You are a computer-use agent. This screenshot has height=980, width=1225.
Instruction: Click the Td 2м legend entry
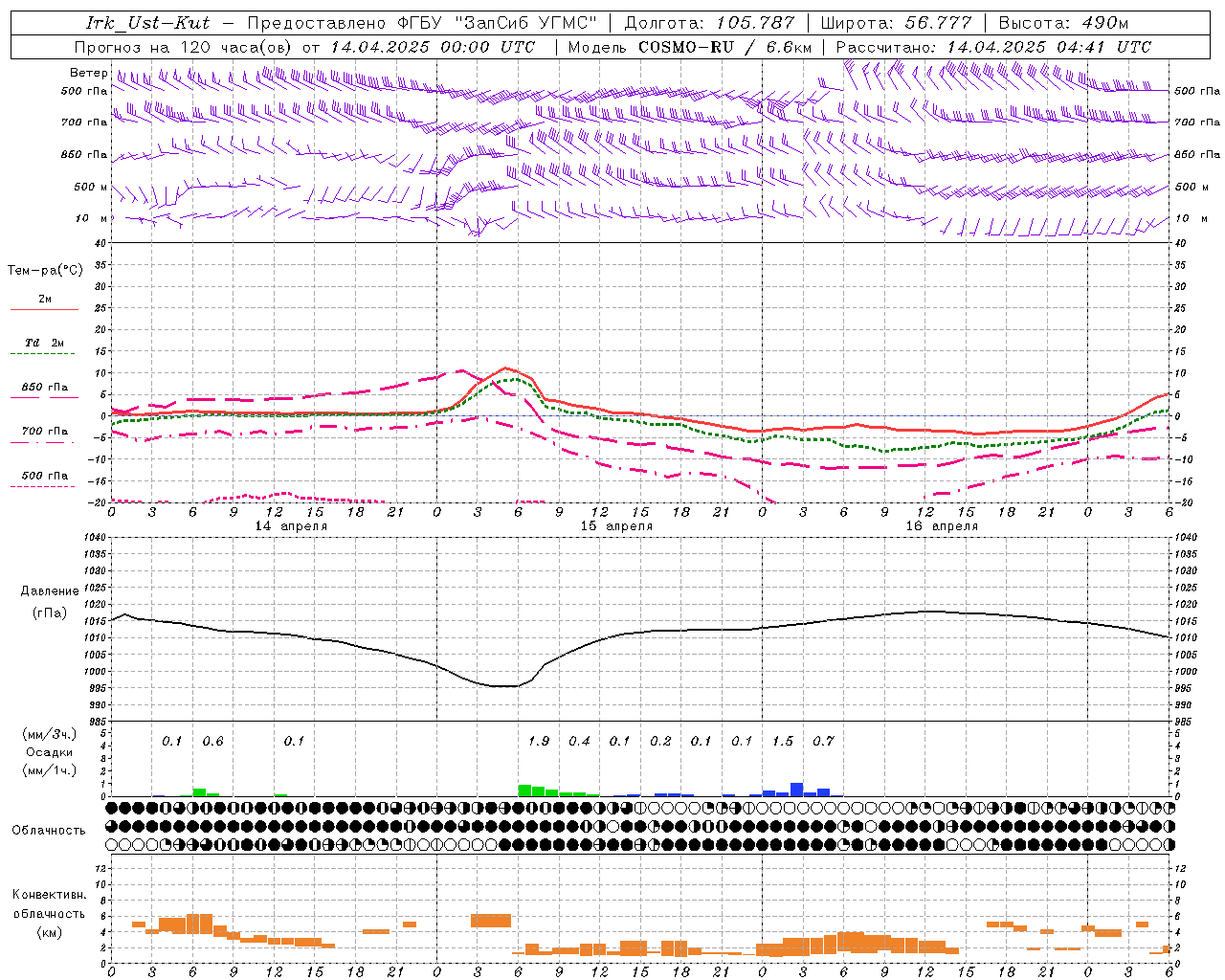[x=45, y=343]
